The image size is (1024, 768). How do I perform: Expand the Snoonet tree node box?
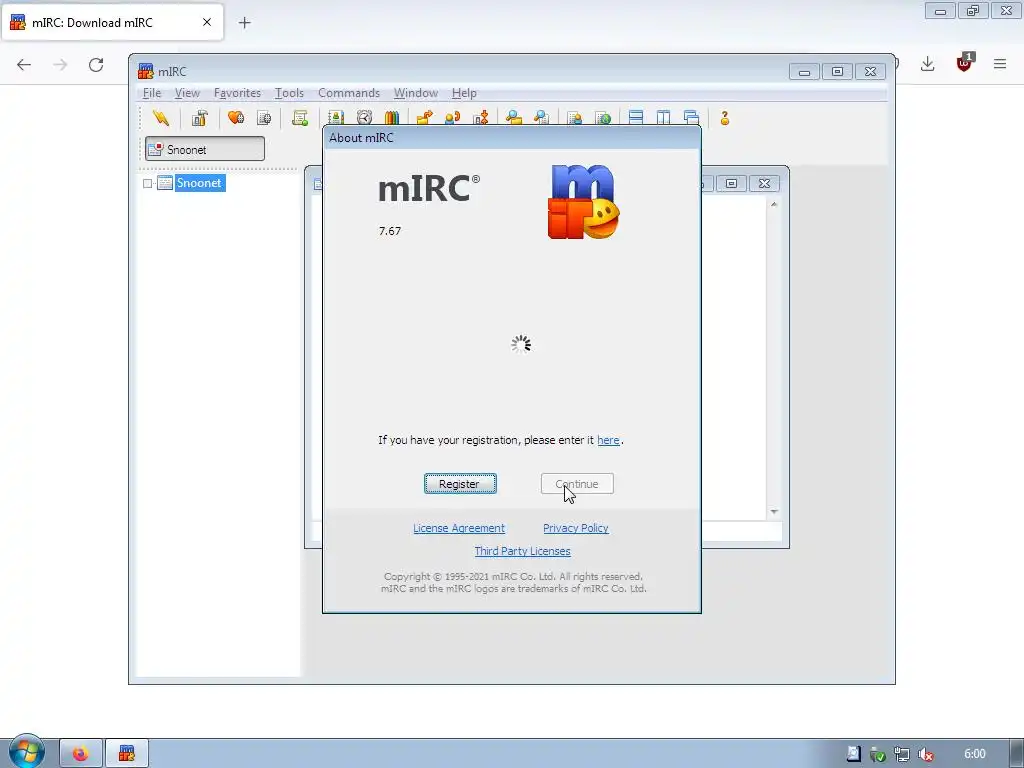click(x=148, y=184)
